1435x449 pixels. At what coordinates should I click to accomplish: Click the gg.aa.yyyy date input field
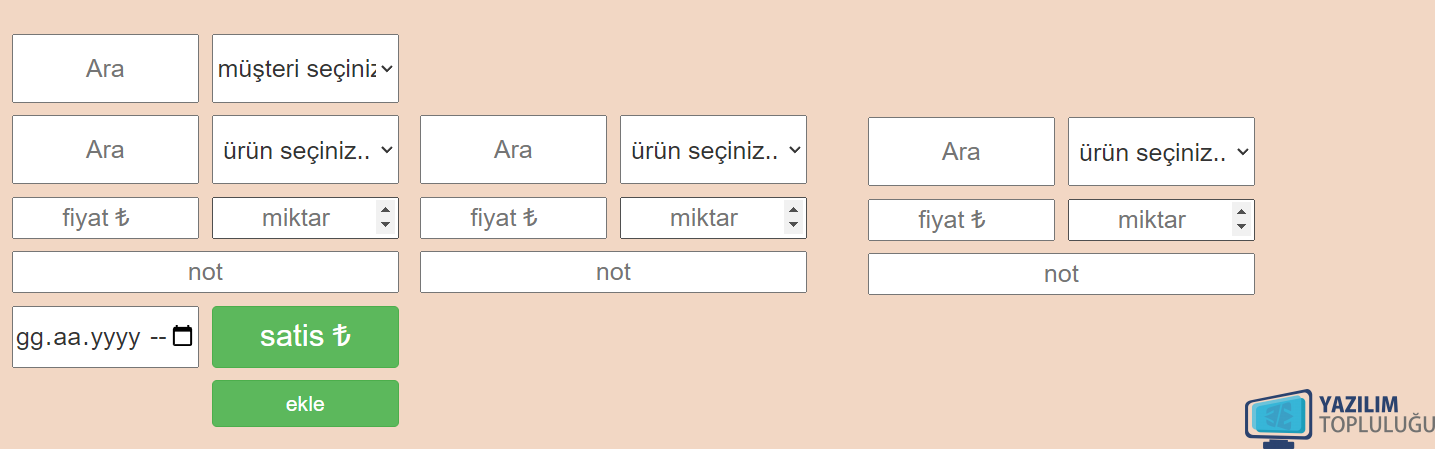105,337
